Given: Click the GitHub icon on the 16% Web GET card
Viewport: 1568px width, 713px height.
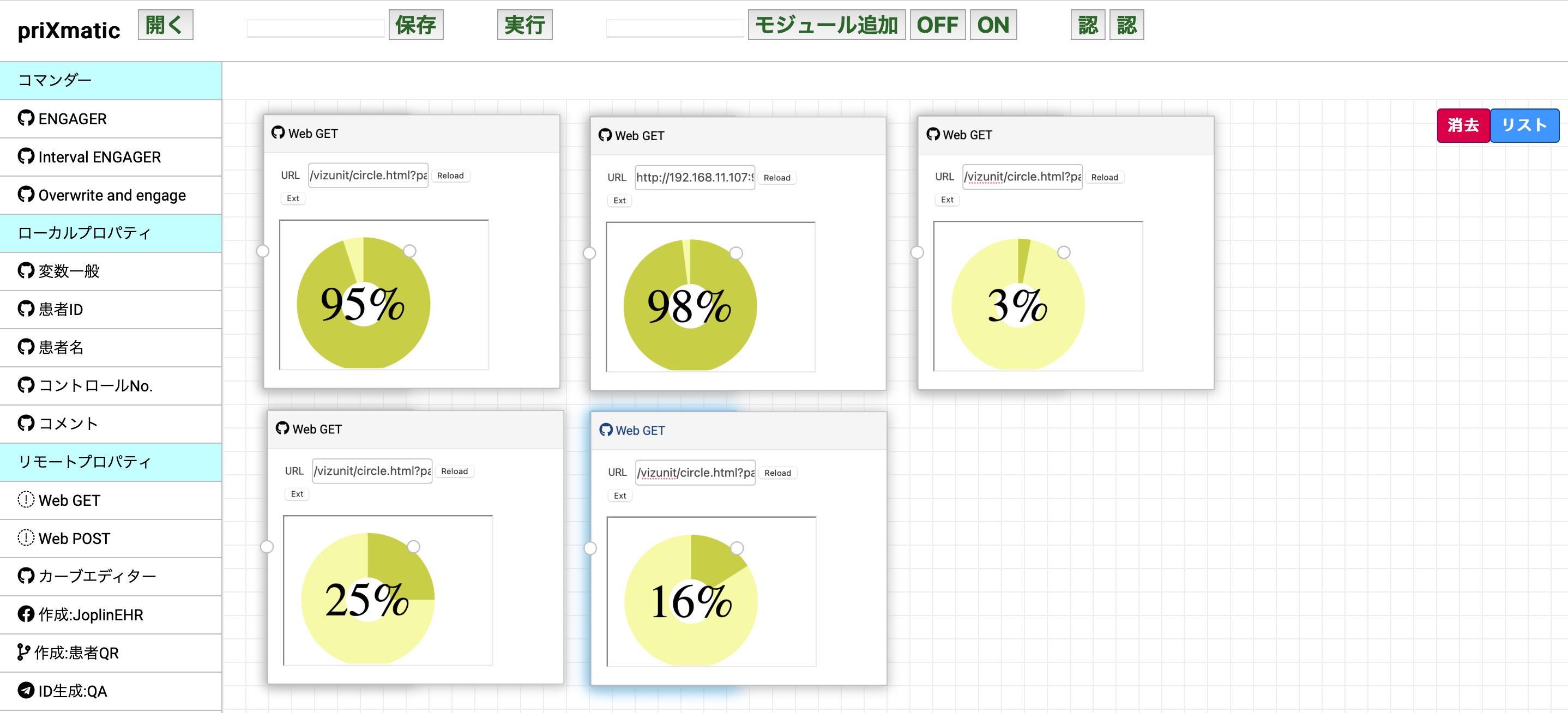Looking at the screenshot, I should tap(606, 430).
